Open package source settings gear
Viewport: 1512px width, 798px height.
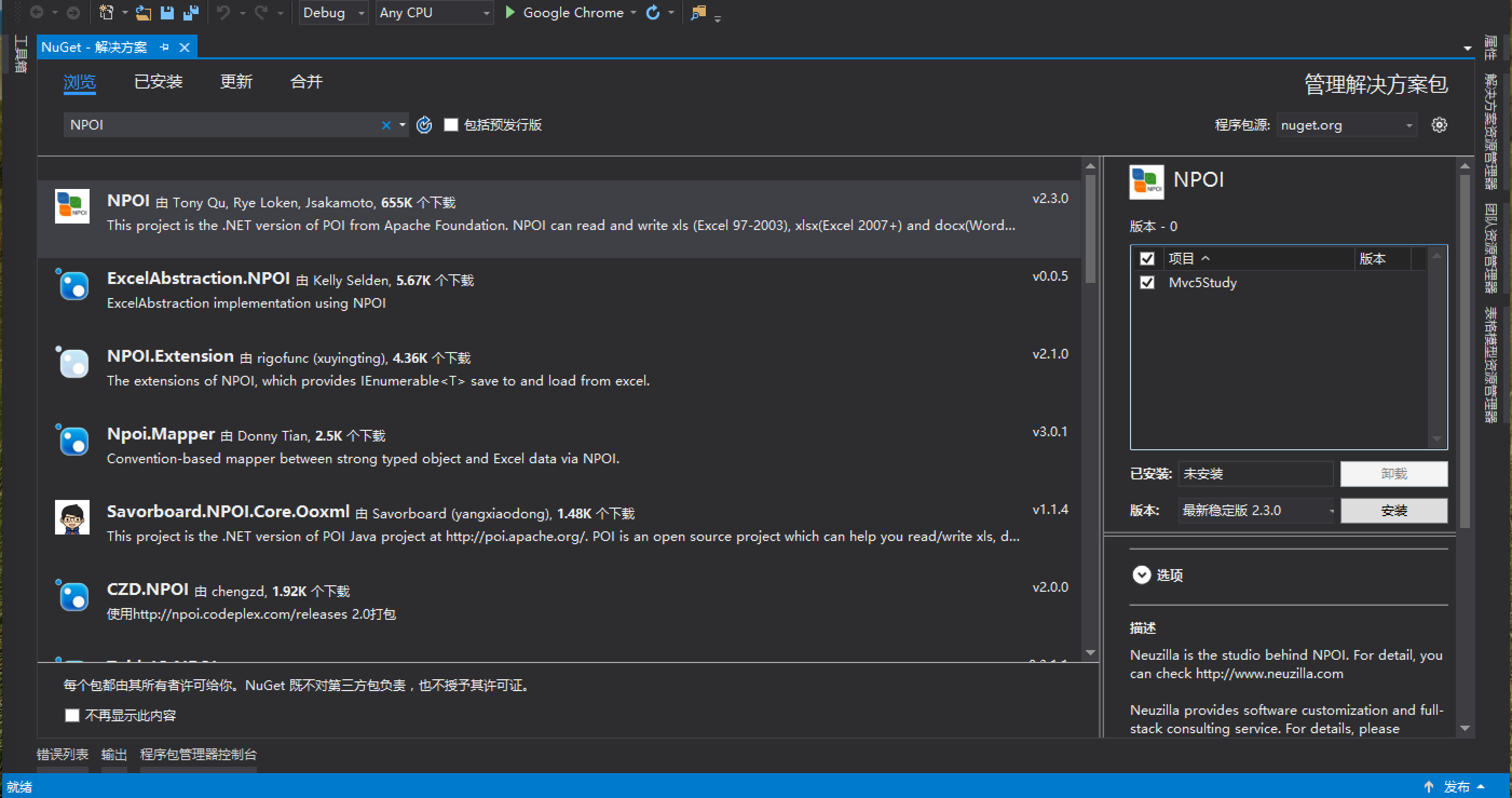coord(1439,125)
